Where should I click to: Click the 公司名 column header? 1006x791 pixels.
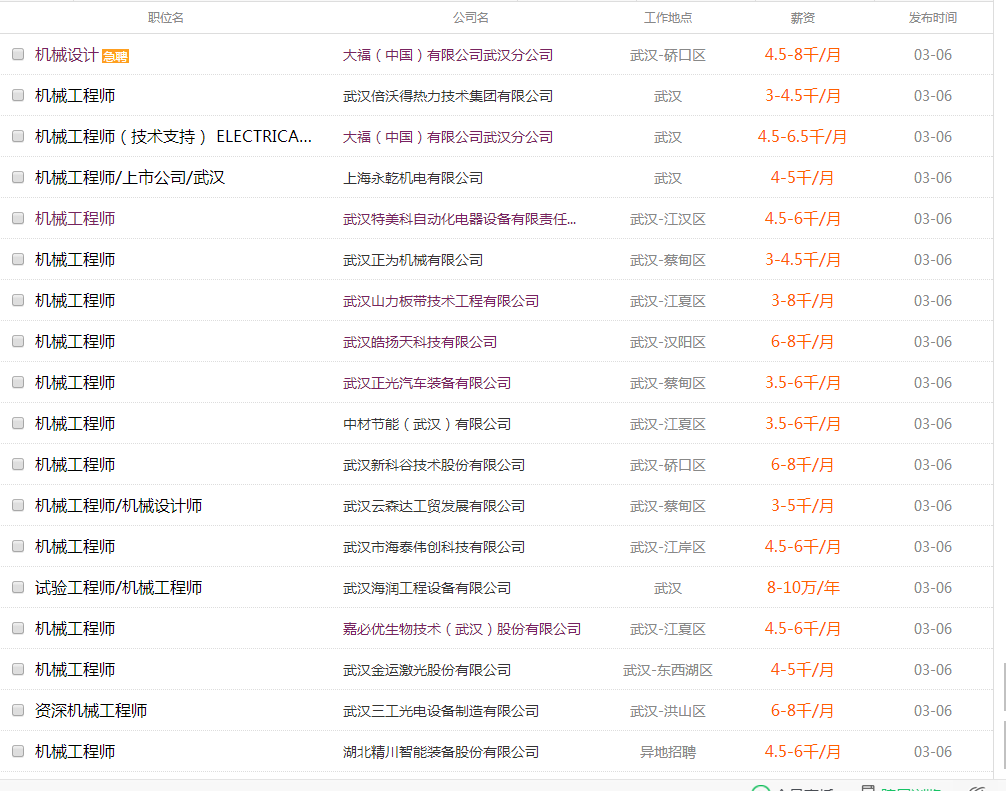[471, 18]
